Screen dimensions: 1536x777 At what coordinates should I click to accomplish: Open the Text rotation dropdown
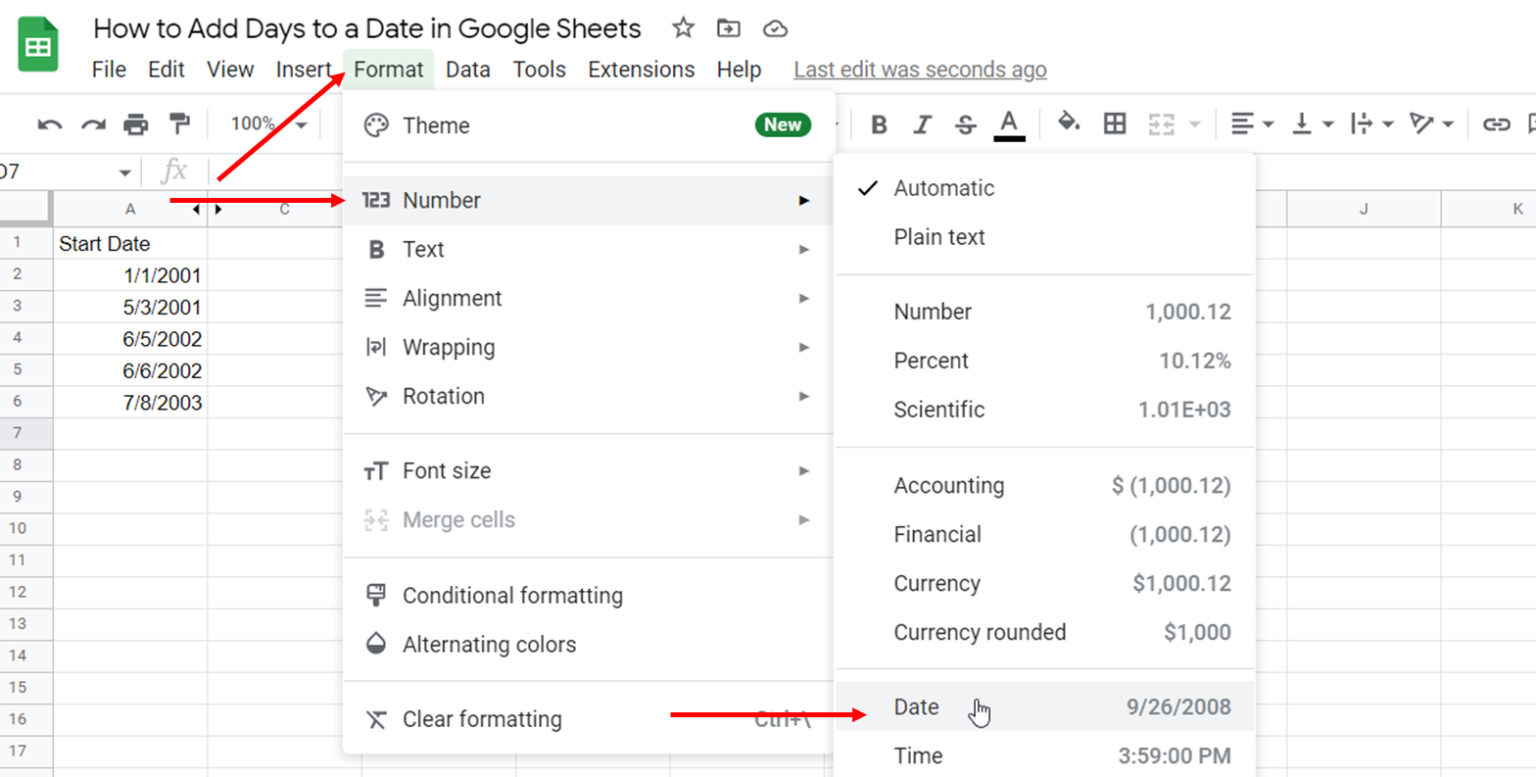(1431, 125)
